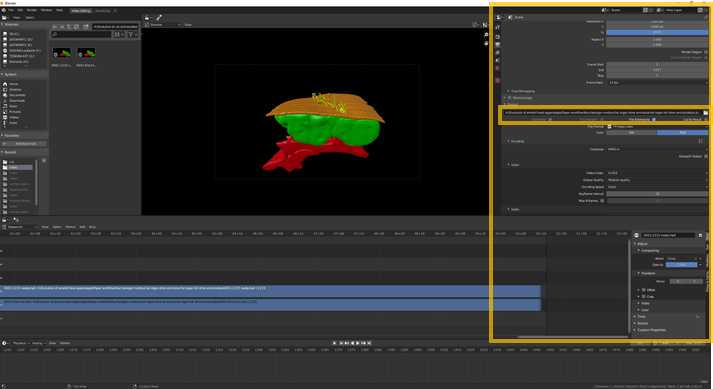713x389 pixels.
Task: Toggle the Crop checkbox in strip panel
Action: (x=643, y=297)
